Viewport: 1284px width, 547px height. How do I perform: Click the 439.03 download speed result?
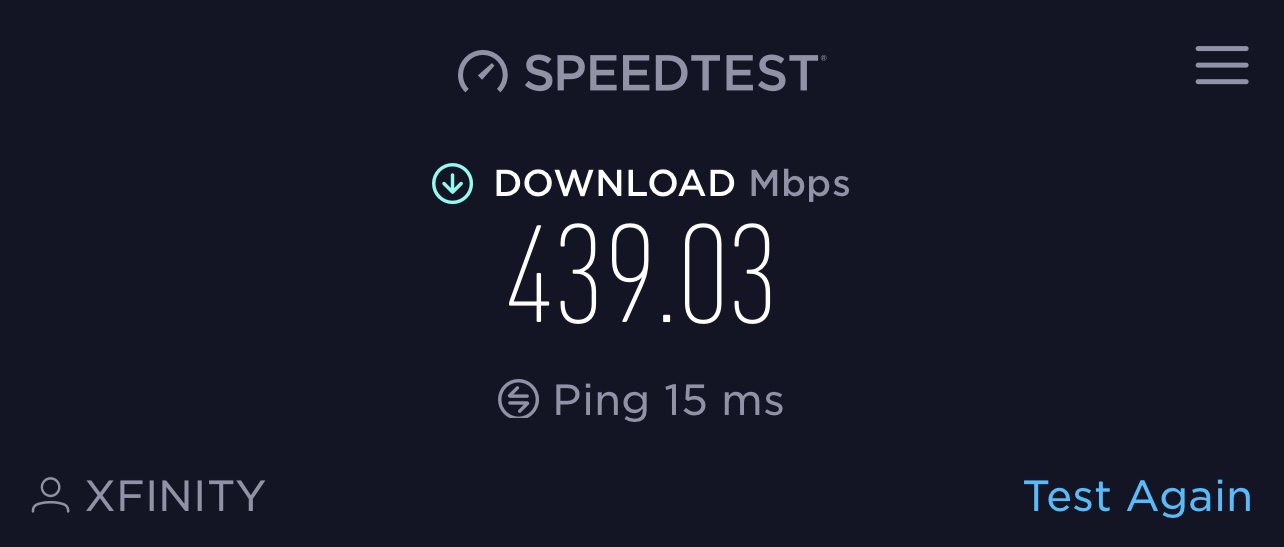(x=641, y=275)
